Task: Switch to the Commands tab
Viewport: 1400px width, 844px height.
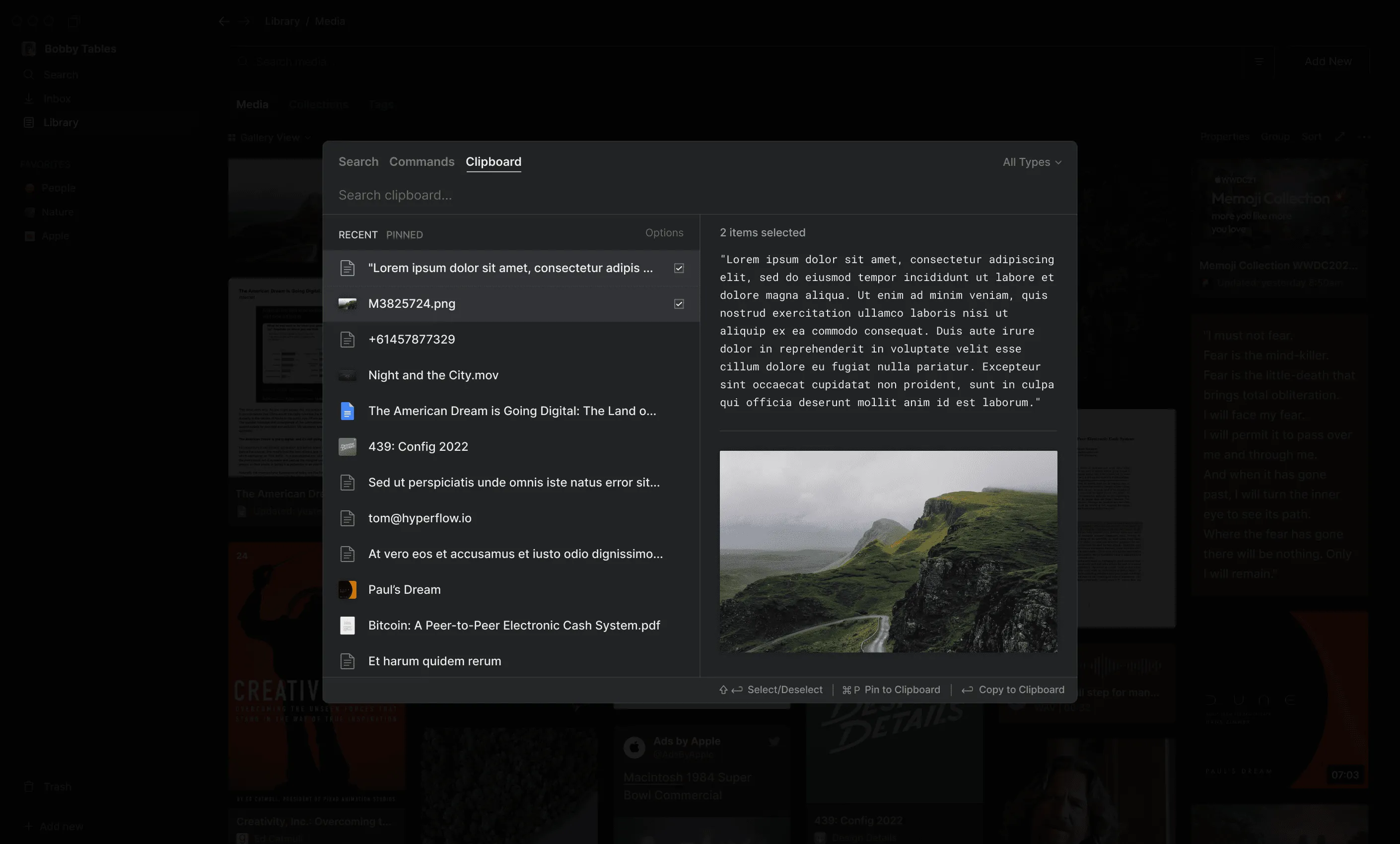Action: click(421, 162)
